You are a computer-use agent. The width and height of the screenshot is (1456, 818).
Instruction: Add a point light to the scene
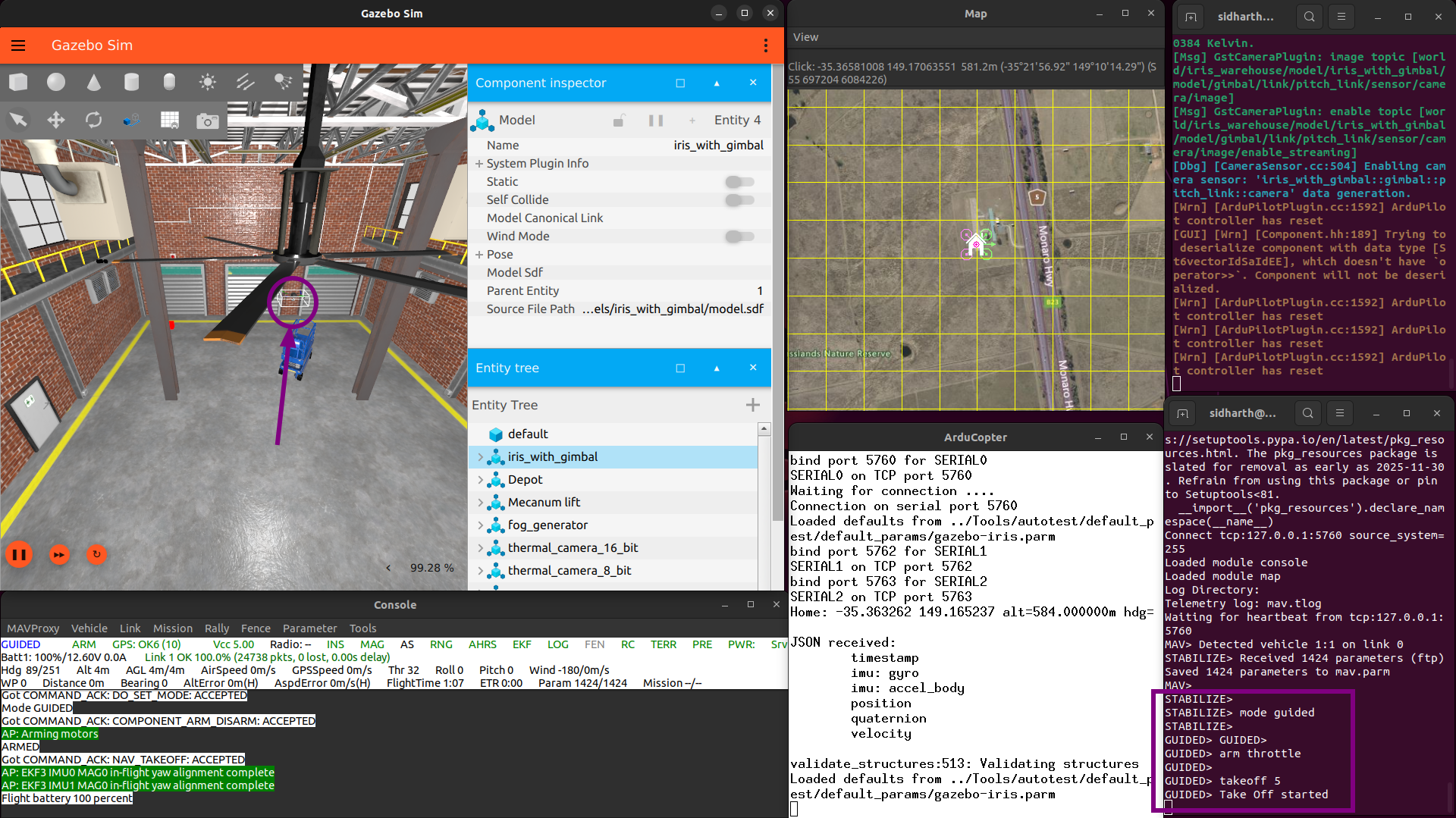coord(207,82)
